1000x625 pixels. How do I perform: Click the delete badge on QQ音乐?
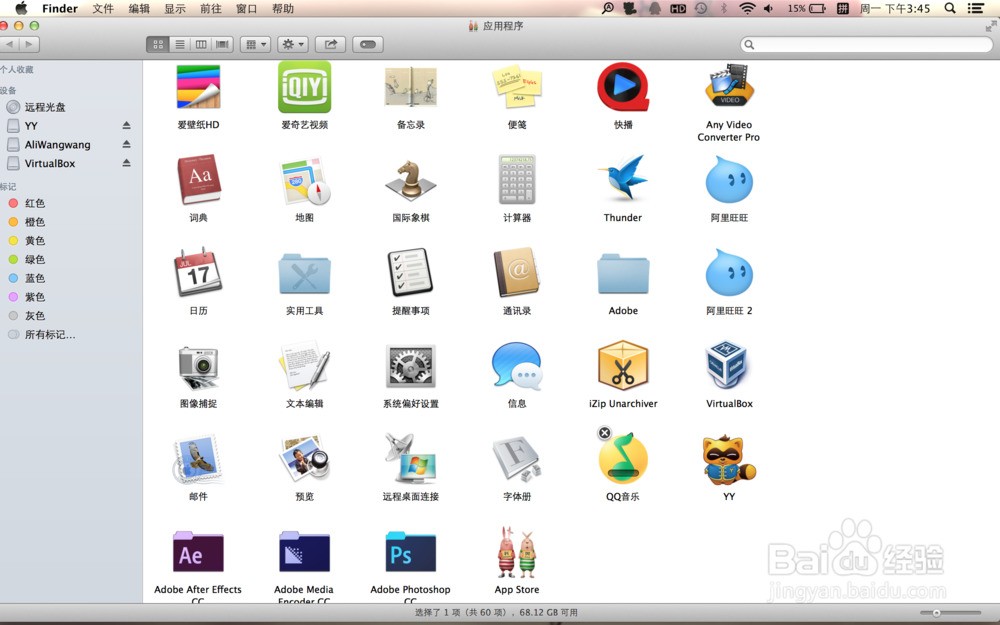click(x=604, y=433)
